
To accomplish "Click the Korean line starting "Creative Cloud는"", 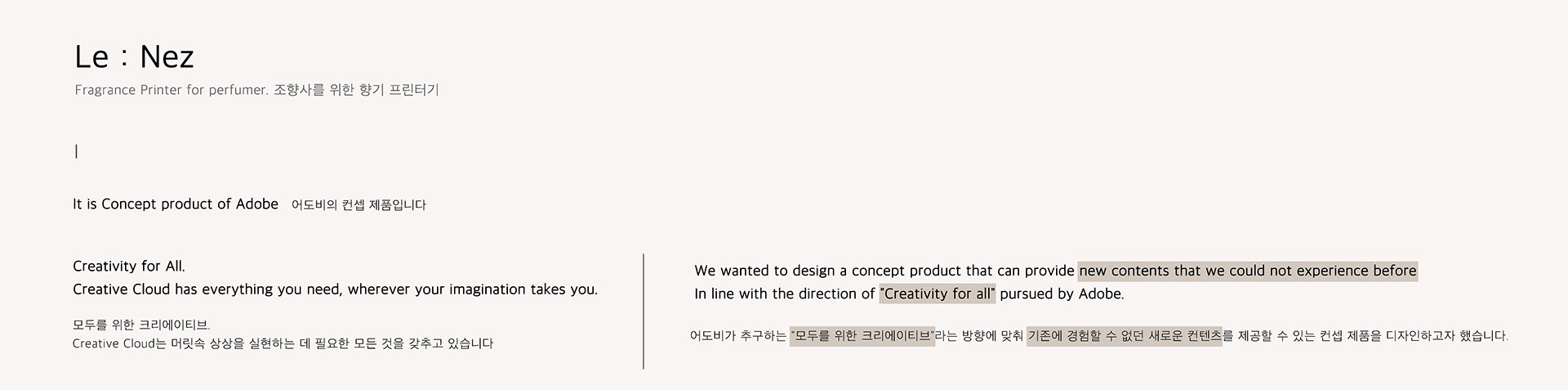I will 283,343.
